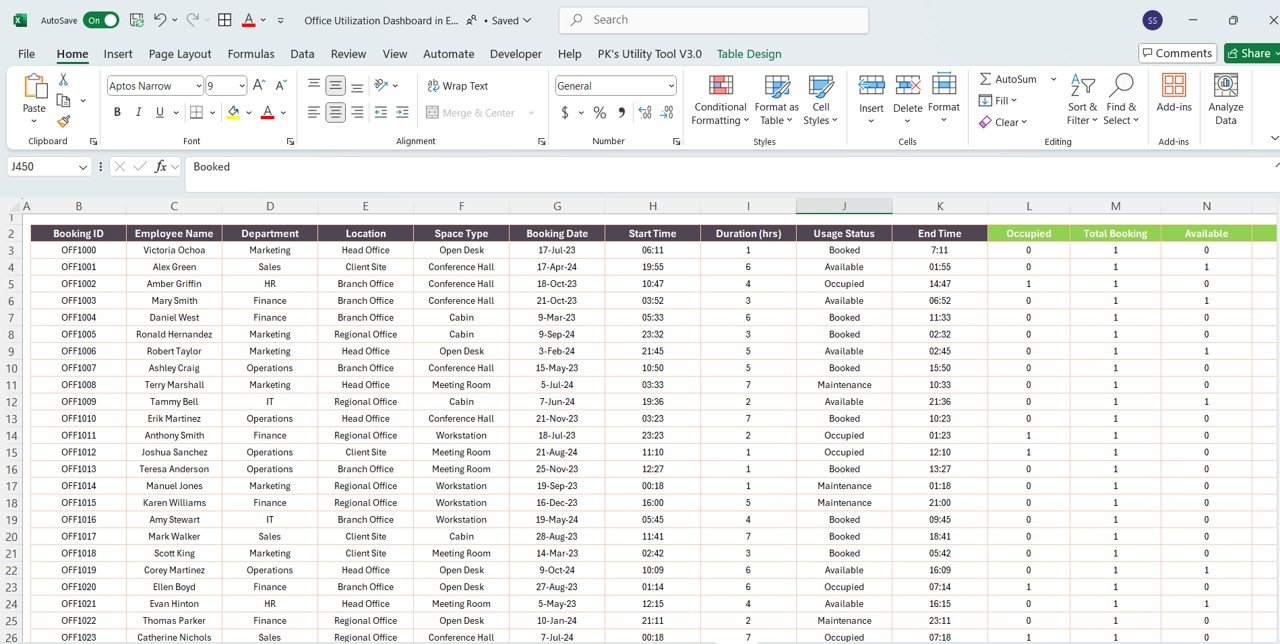Turn off the AutoSave switch

pos(100,20)
